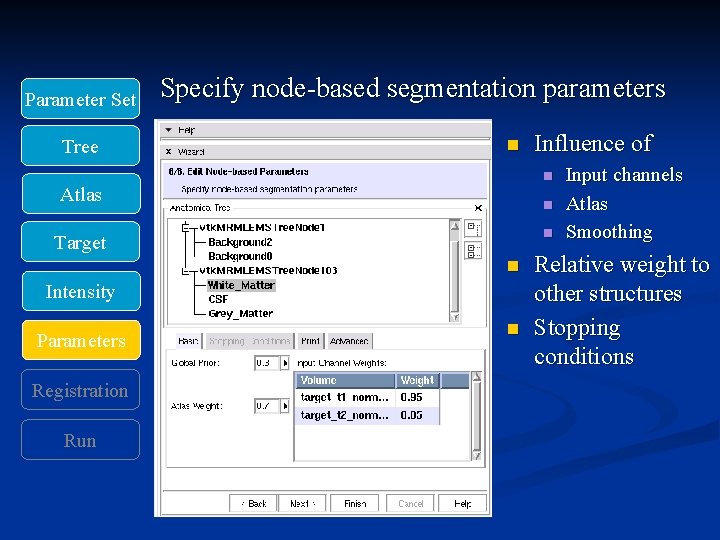The height and width of the screenshot is (540, 720).
Task: Select the Grey_Matter tree node
Action: 241,314
